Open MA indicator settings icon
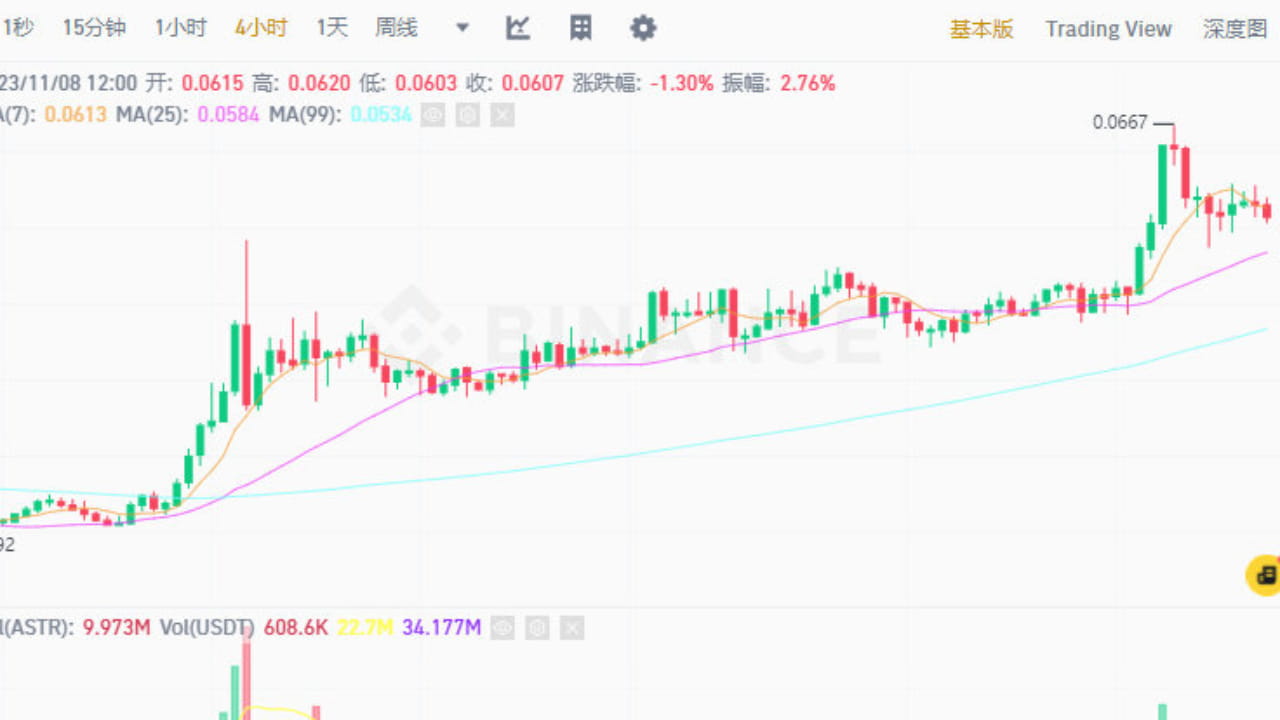1280x720 pixels. tap(466, 115)
